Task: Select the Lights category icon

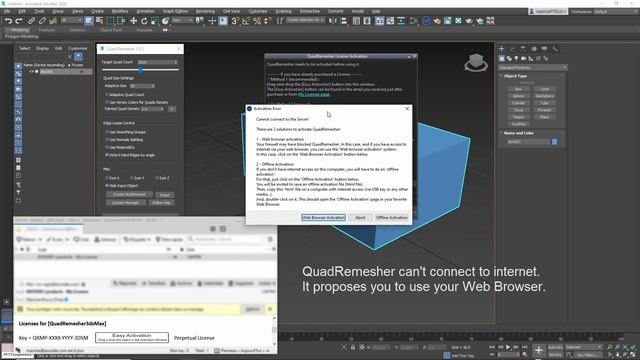Action: (x=516, y=58)
